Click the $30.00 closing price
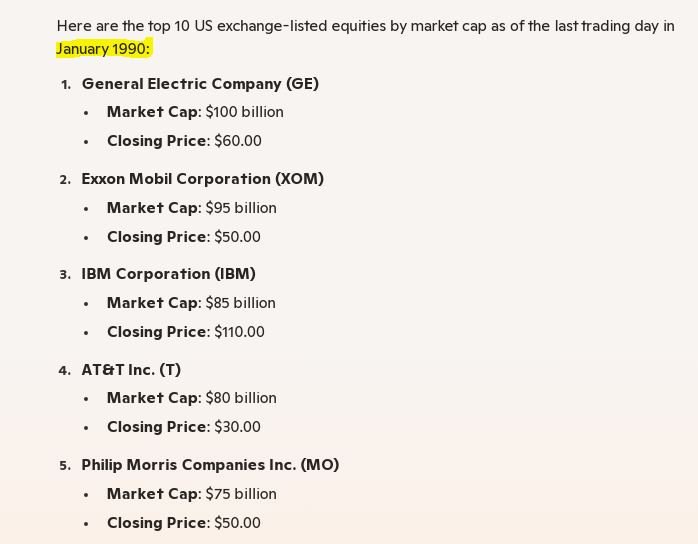This screenshot has height=544, width=698. pos(237,427)
